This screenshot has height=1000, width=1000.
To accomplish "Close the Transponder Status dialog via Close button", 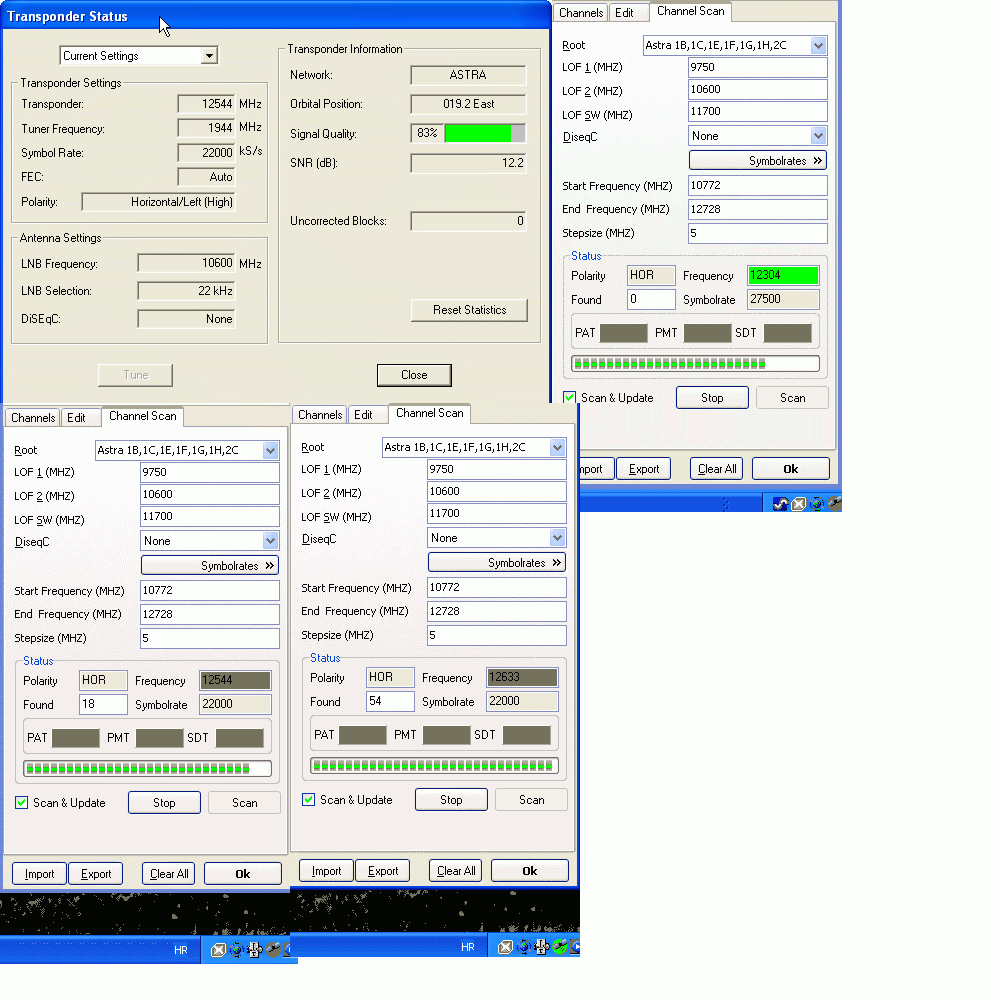I will tap(414, 375).
